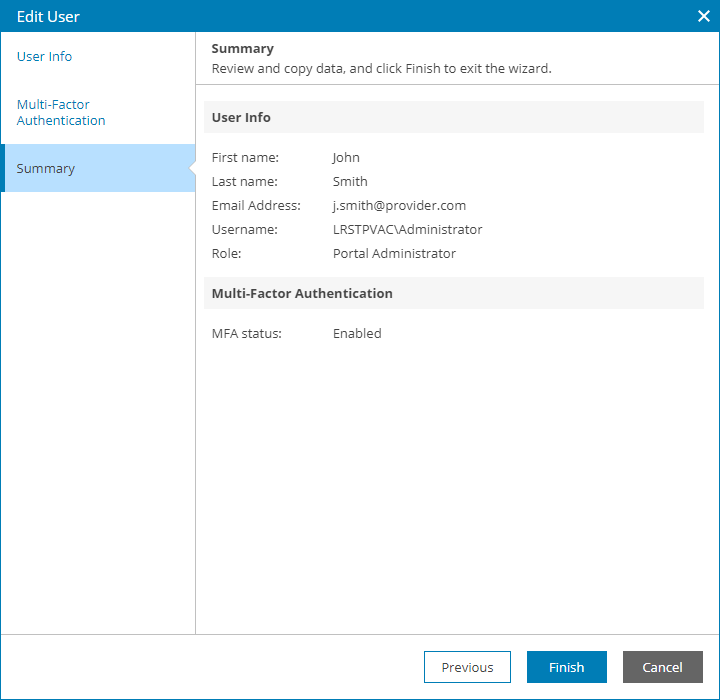
Task: Open the User Info step
Action: pyautogui.click(x=45, y=57)
